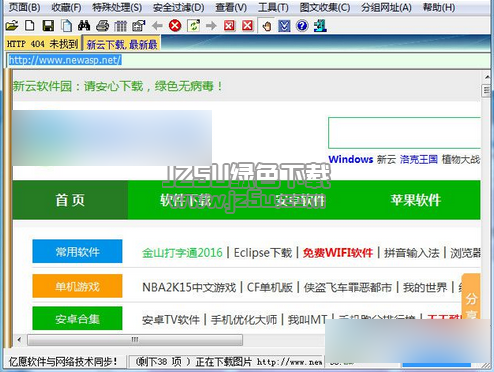Click the open folder icon
This screenshot has width=494, height=372.
coord(12,26)
